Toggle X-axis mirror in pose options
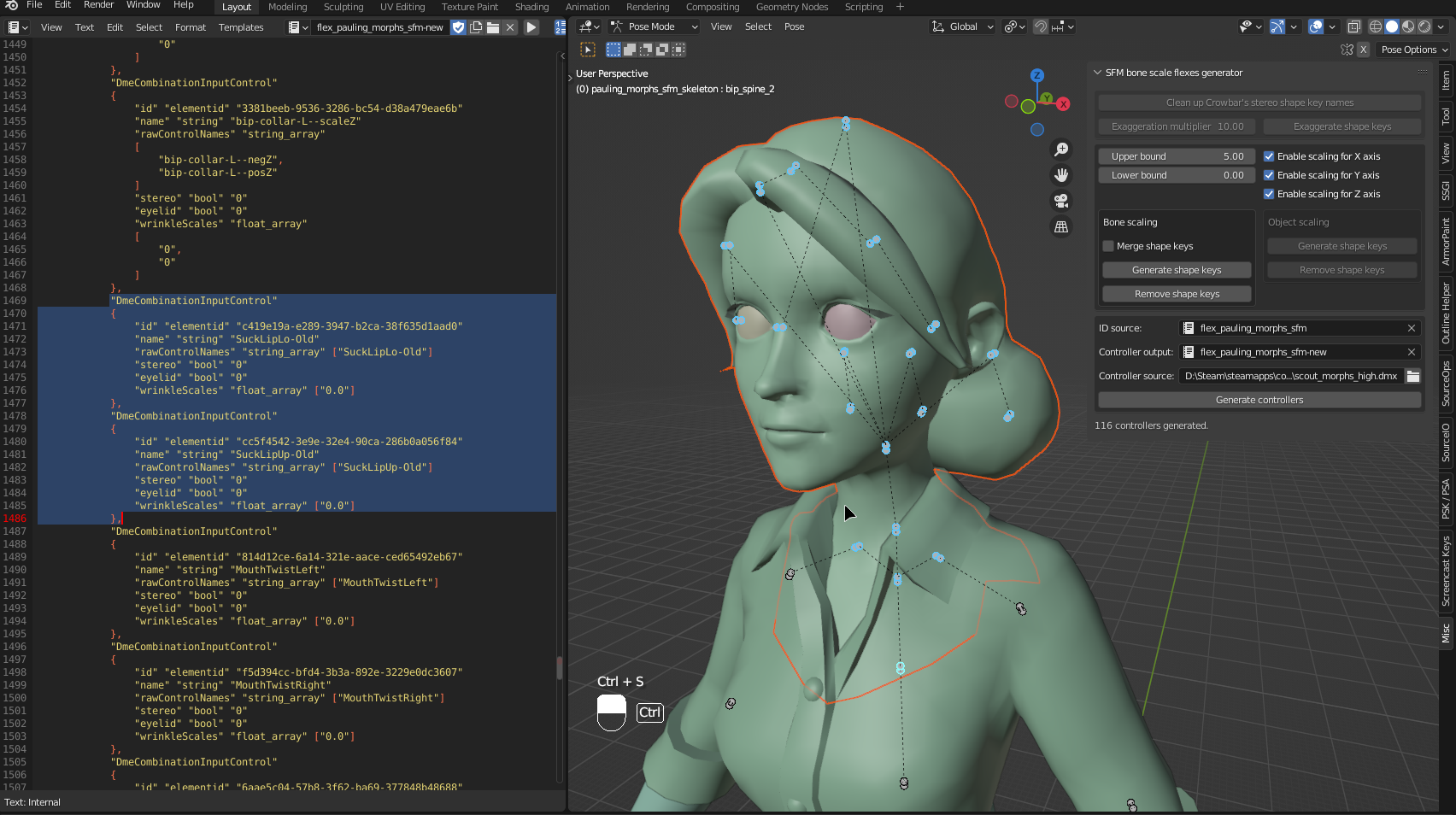 (1363, 50)
